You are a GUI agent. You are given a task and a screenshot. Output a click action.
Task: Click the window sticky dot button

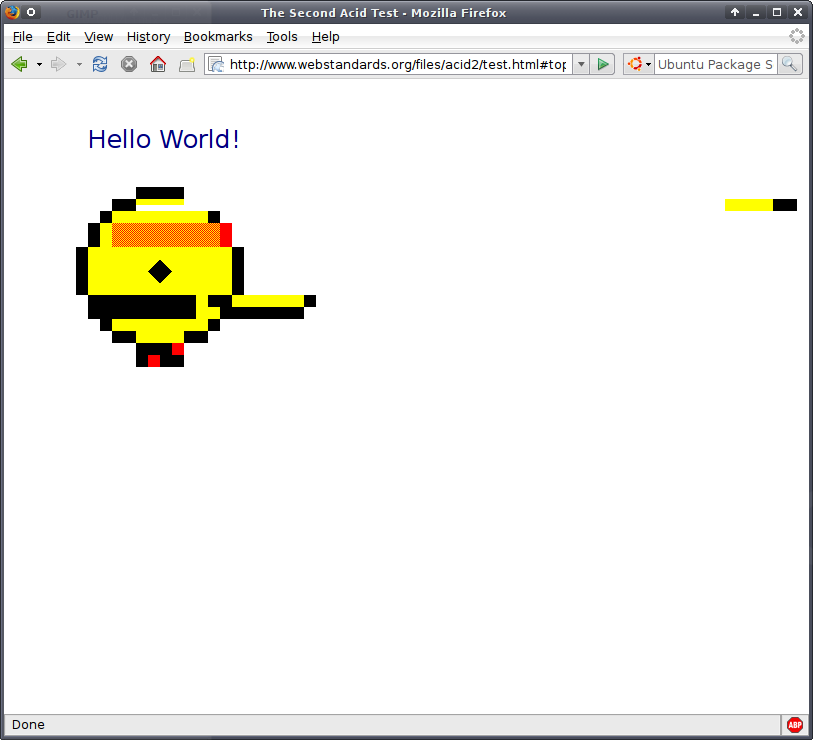(31, 12)
